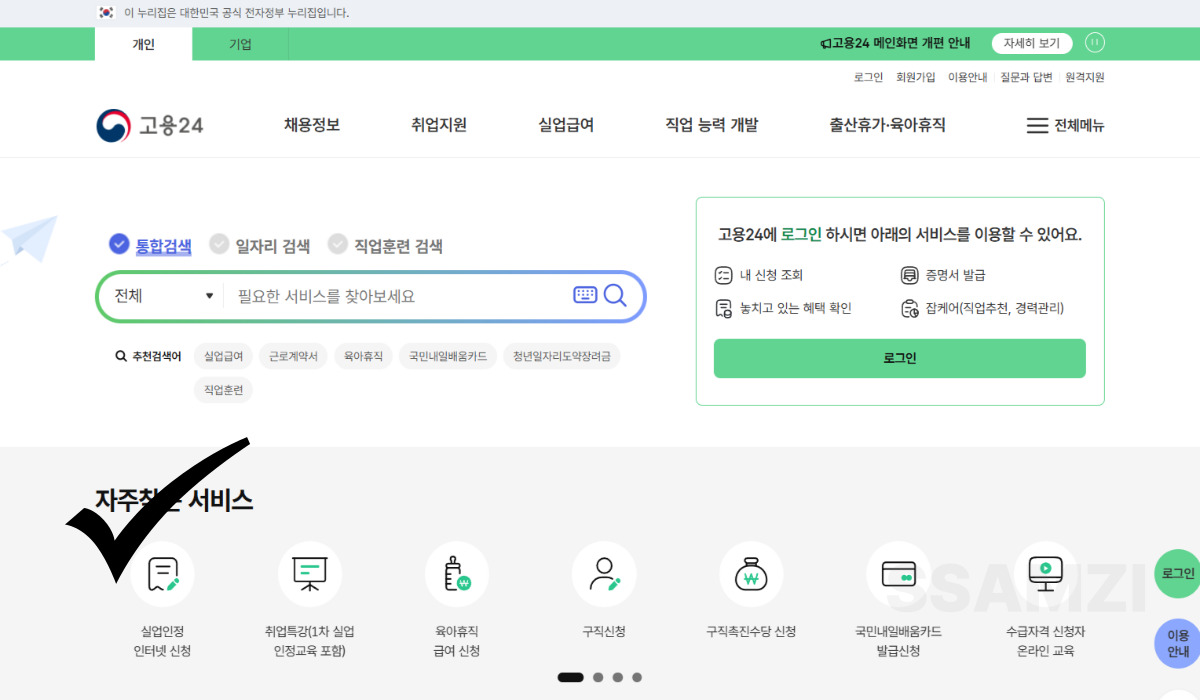1200x700 pixels.
Task: Switch to the 기업 tab
Action: tap(240, 44)
